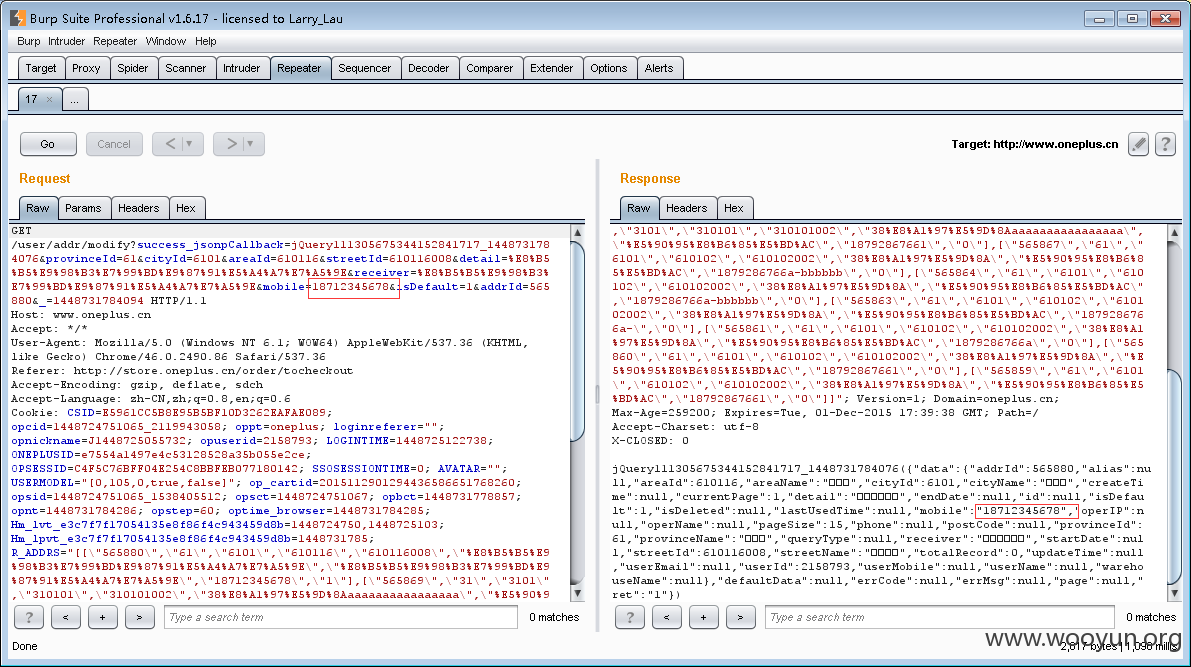The image size is (1191, 667).
Task: Click the Request search term field
Action: (340, 617)
